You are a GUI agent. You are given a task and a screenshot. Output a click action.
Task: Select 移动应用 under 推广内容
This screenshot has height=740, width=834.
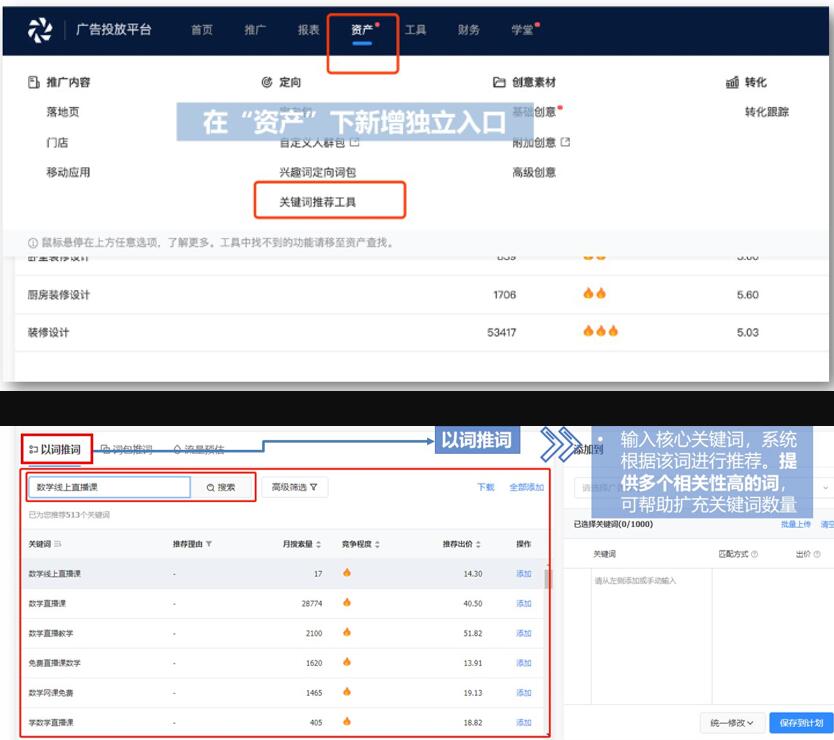pos(68,172)
